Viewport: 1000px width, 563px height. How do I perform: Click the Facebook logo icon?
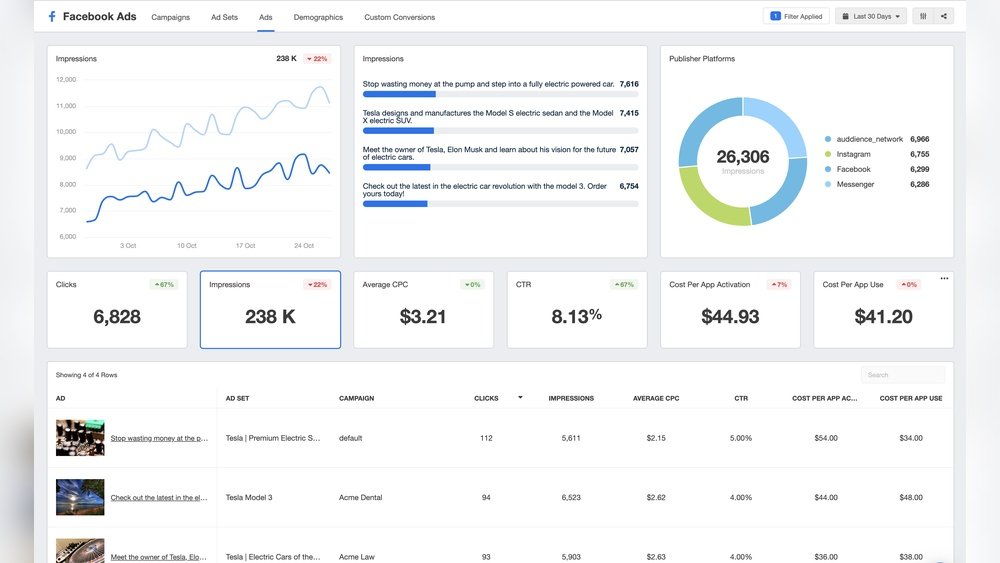[52, 17]
